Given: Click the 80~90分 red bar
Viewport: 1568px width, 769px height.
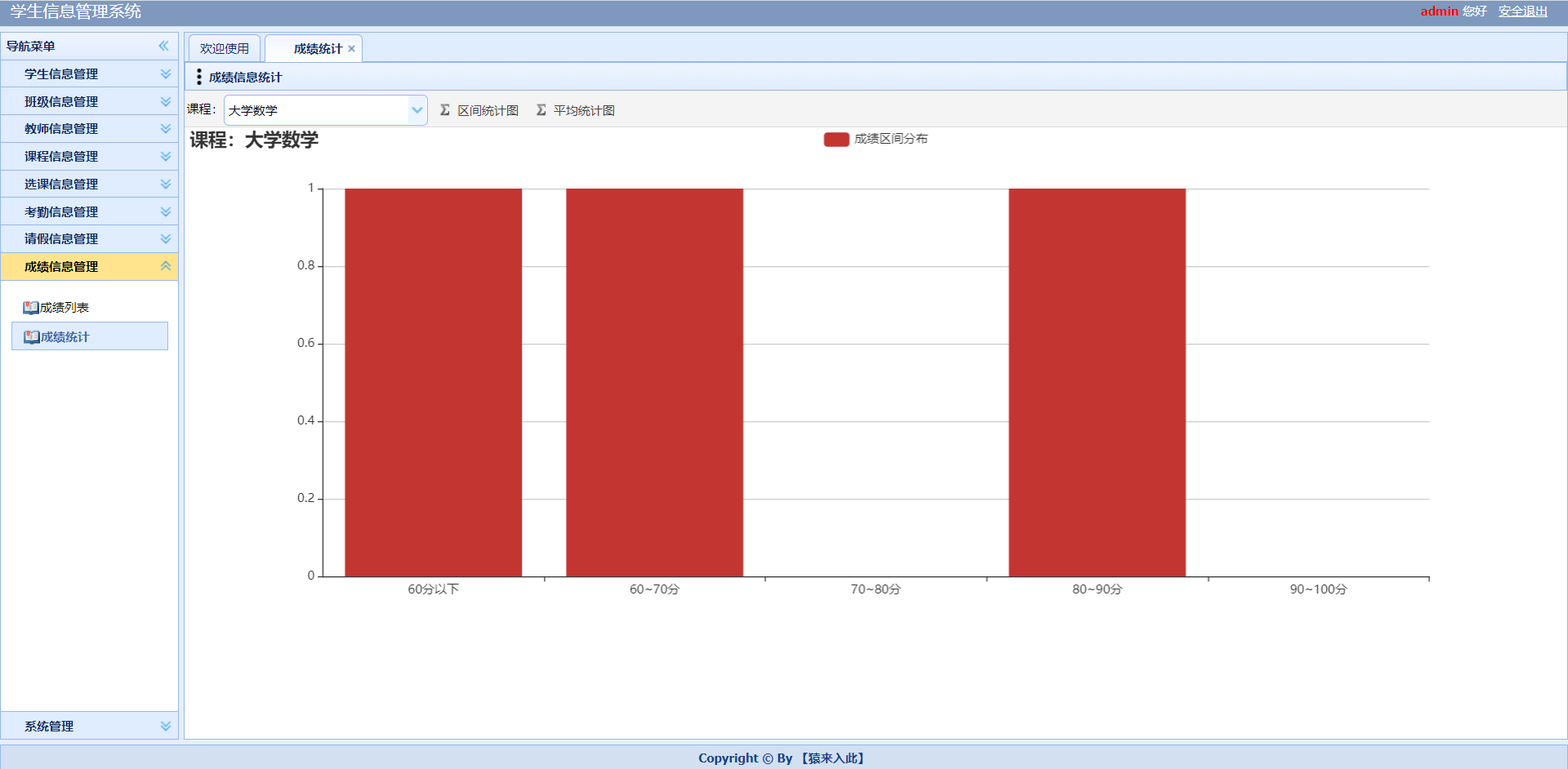Looking at the screenshot, I should coord(1097,383).
